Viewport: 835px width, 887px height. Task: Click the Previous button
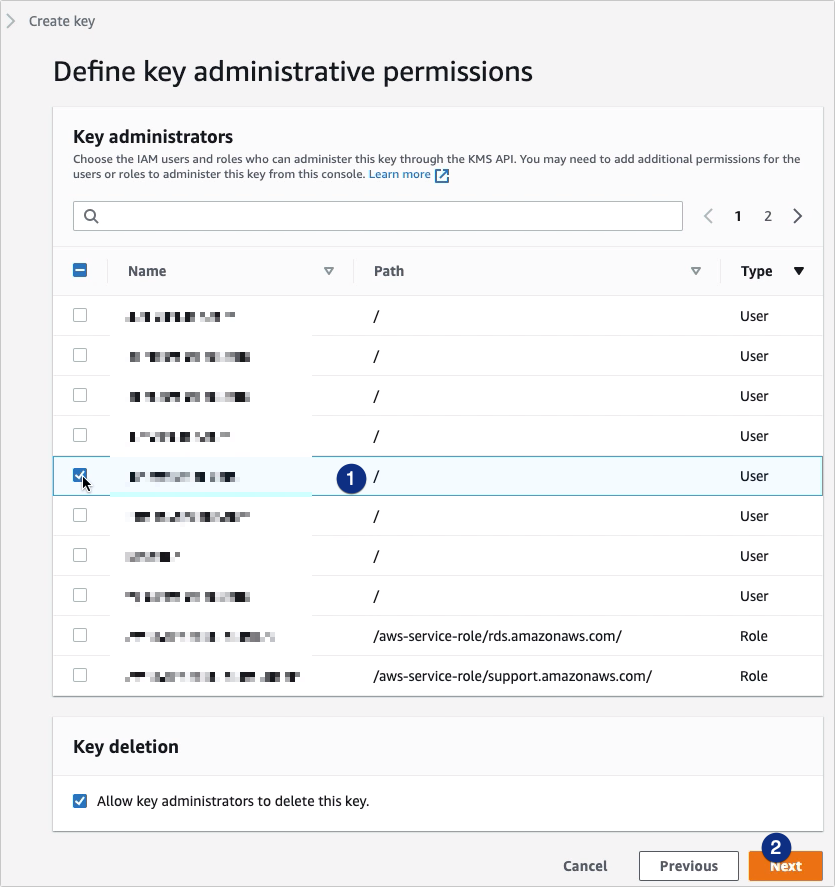[x=689, y=866]
